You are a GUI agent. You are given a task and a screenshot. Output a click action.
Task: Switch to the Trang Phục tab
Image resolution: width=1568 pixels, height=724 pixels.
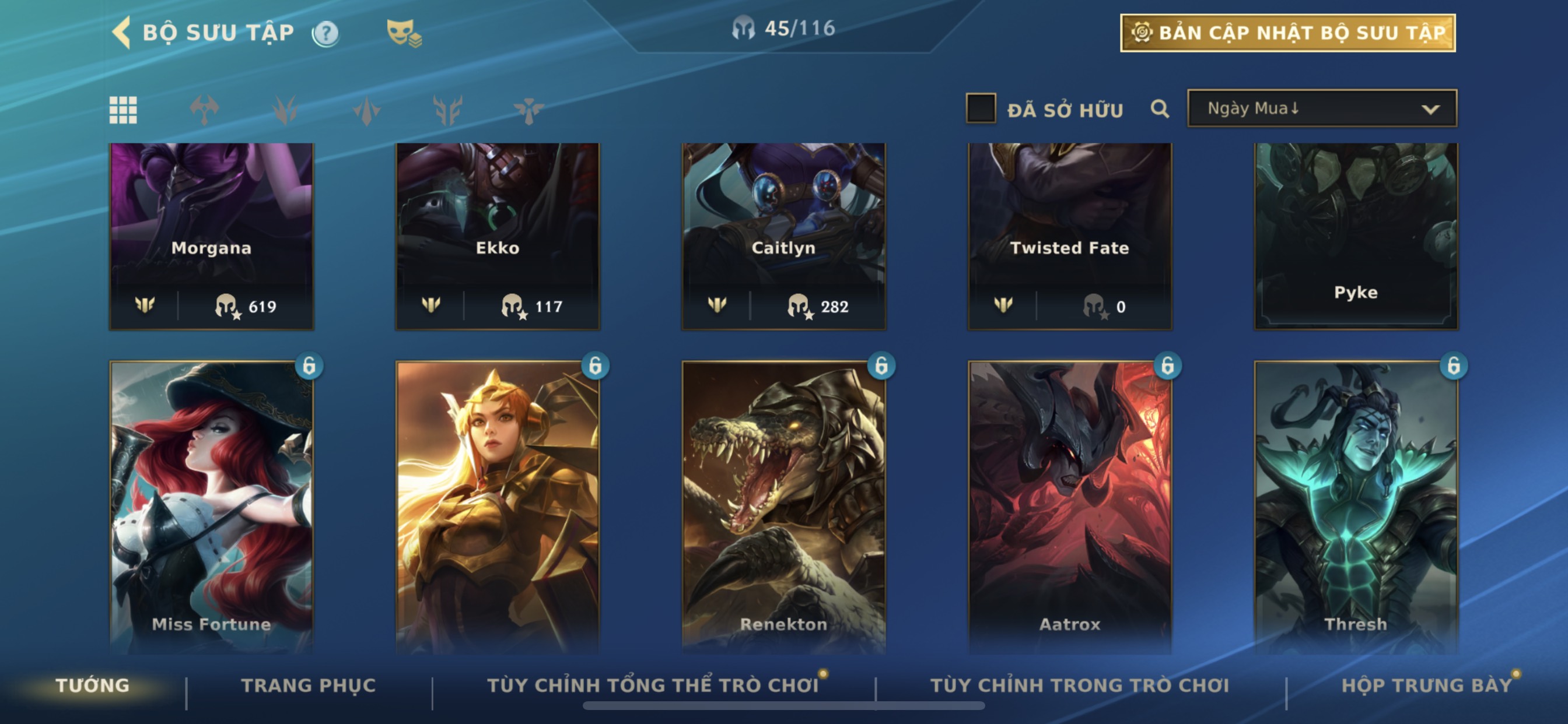pos(309,685)
